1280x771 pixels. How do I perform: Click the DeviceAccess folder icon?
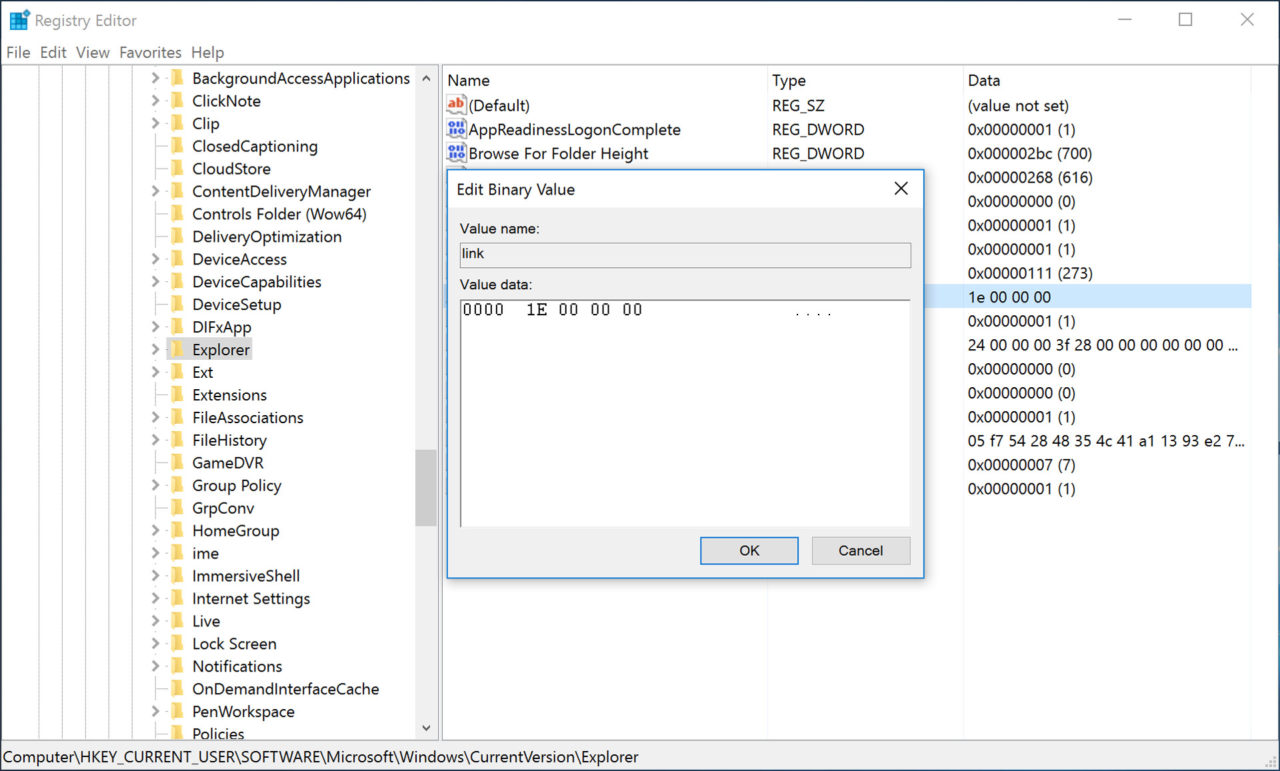click(177, 259)
